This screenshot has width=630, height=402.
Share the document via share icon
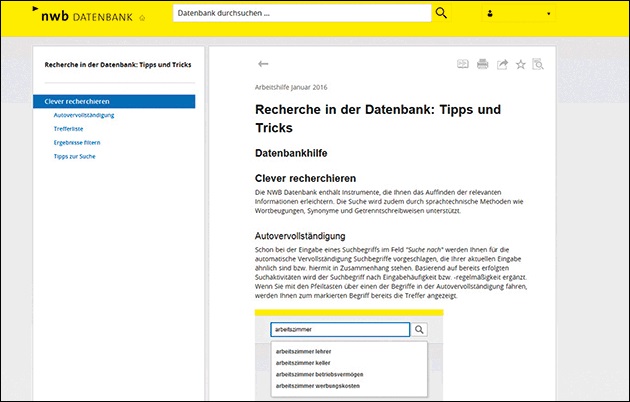point(502,64)
